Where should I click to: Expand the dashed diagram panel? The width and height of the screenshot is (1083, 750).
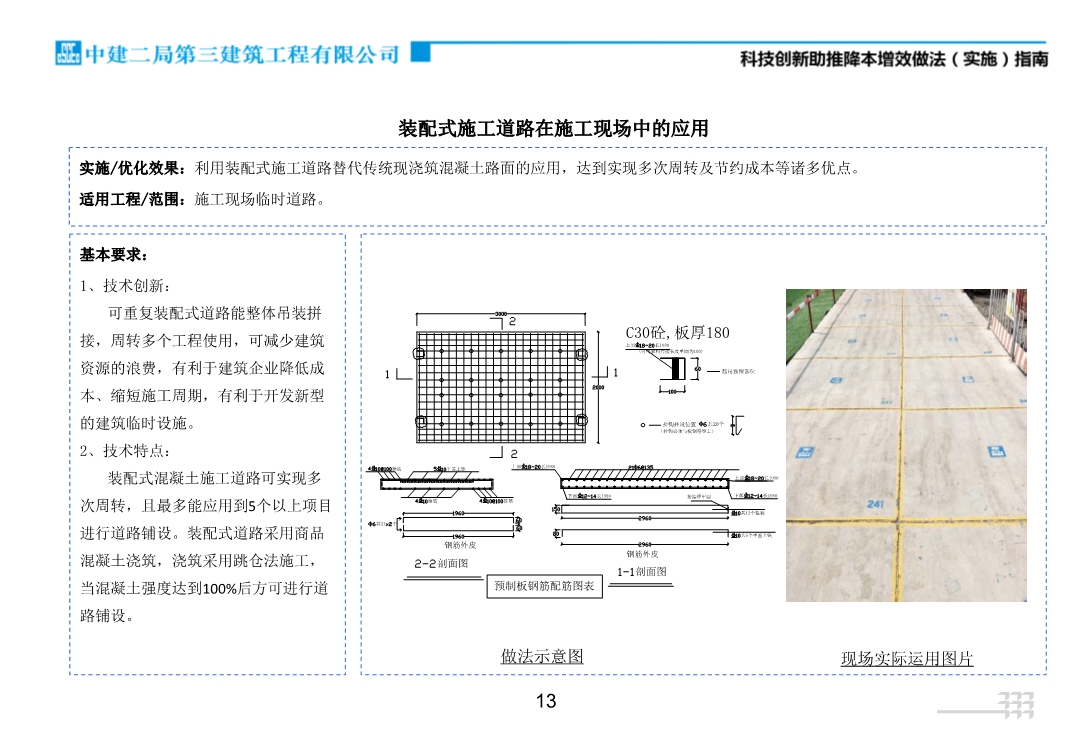click(690, 450)
